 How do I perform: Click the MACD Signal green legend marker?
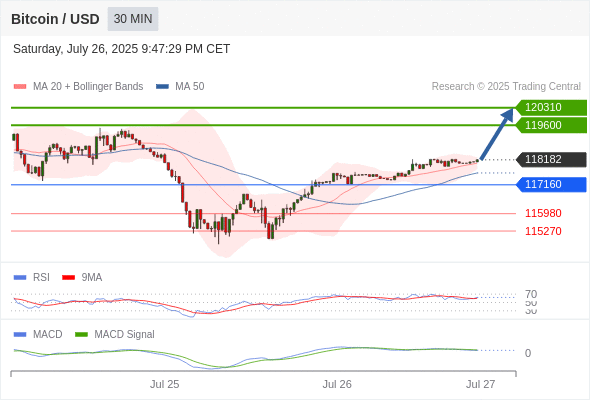point(81,335)
